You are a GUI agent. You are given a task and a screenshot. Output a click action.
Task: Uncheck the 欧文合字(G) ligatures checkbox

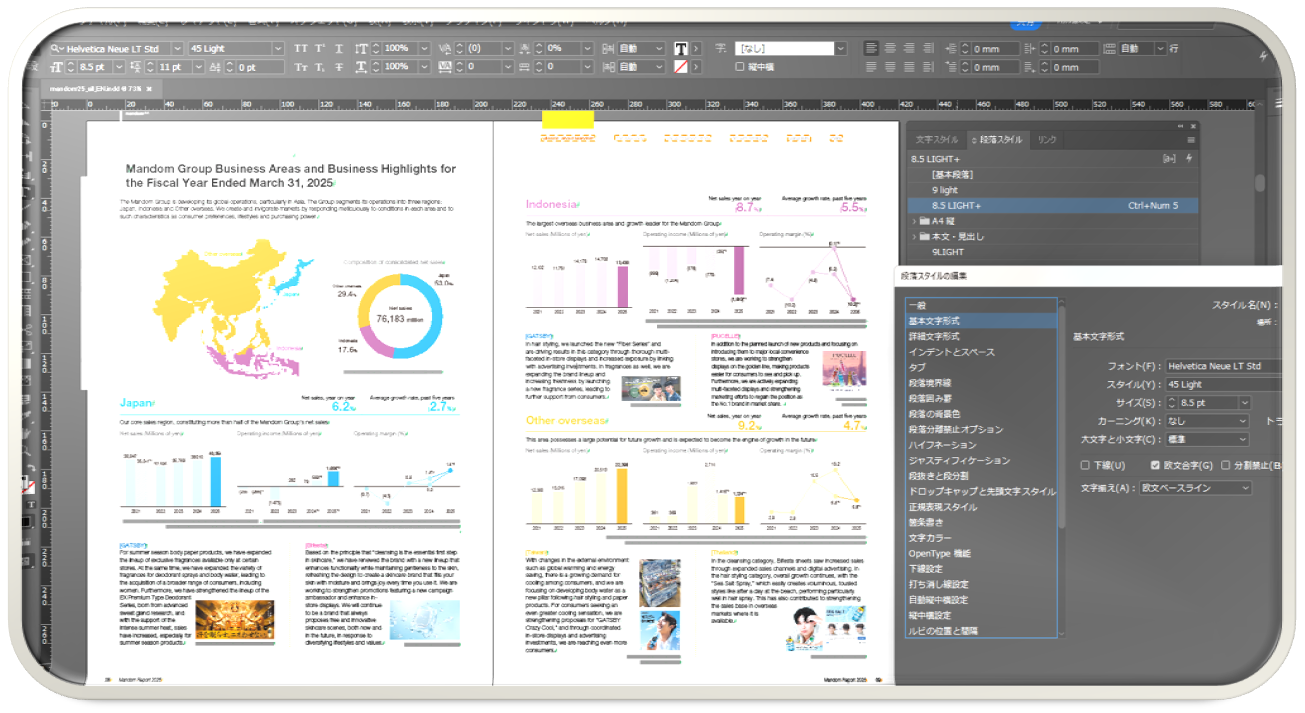pos(1156,465)
